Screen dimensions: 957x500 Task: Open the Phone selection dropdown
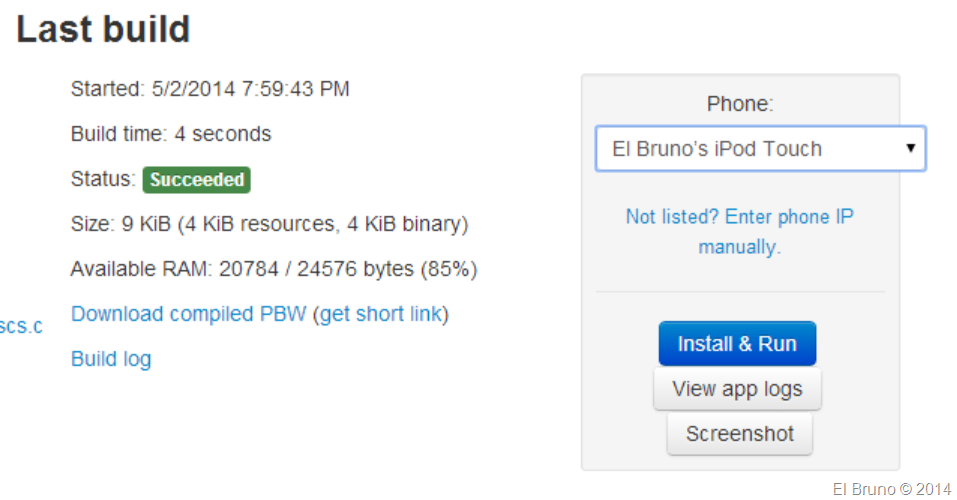759,149
